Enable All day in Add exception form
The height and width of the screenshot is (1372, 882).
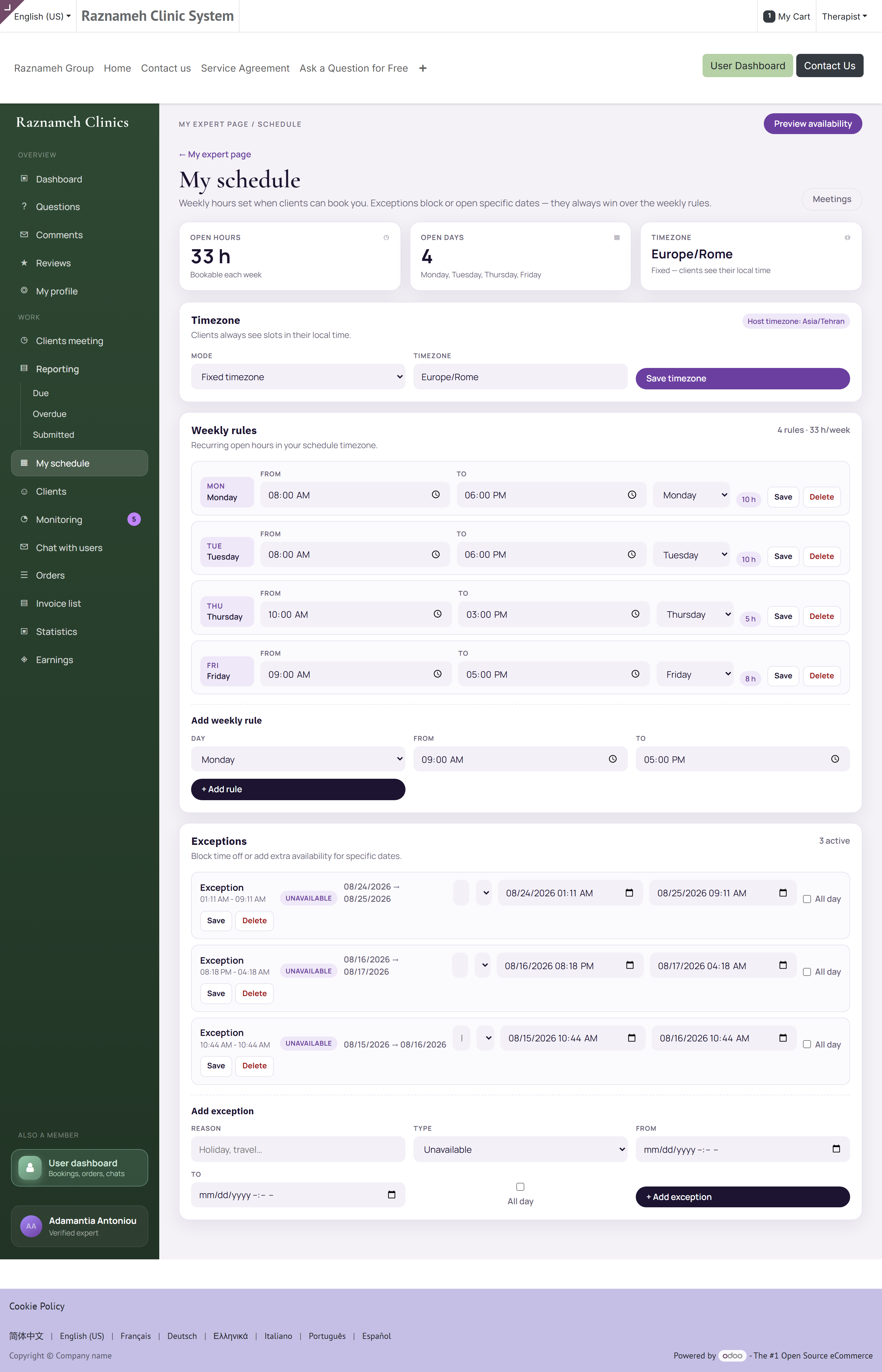520,1186
